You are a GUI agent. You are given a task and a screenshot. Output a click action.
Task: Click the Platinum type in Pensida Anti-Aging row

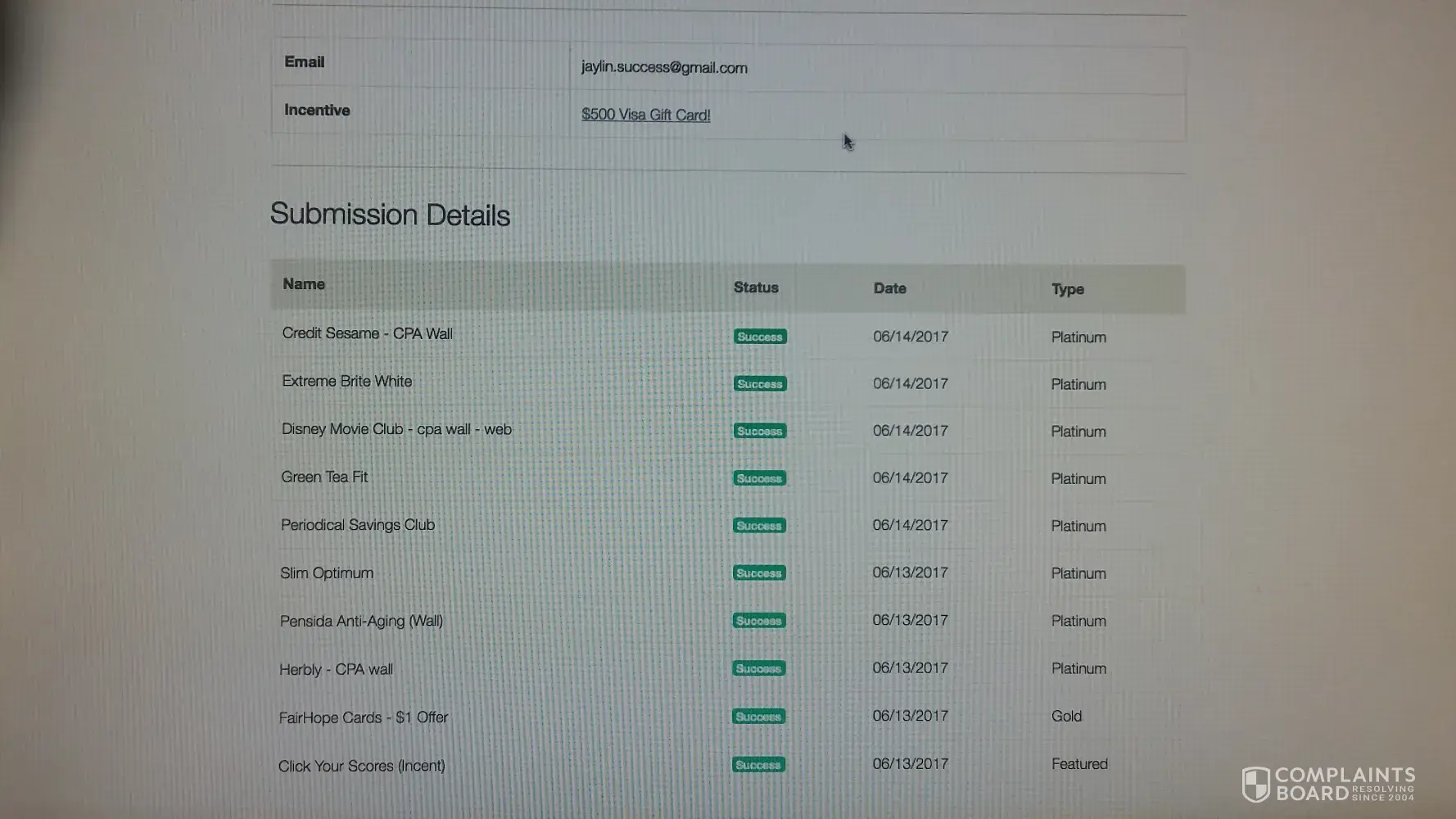coord(1078,621)
